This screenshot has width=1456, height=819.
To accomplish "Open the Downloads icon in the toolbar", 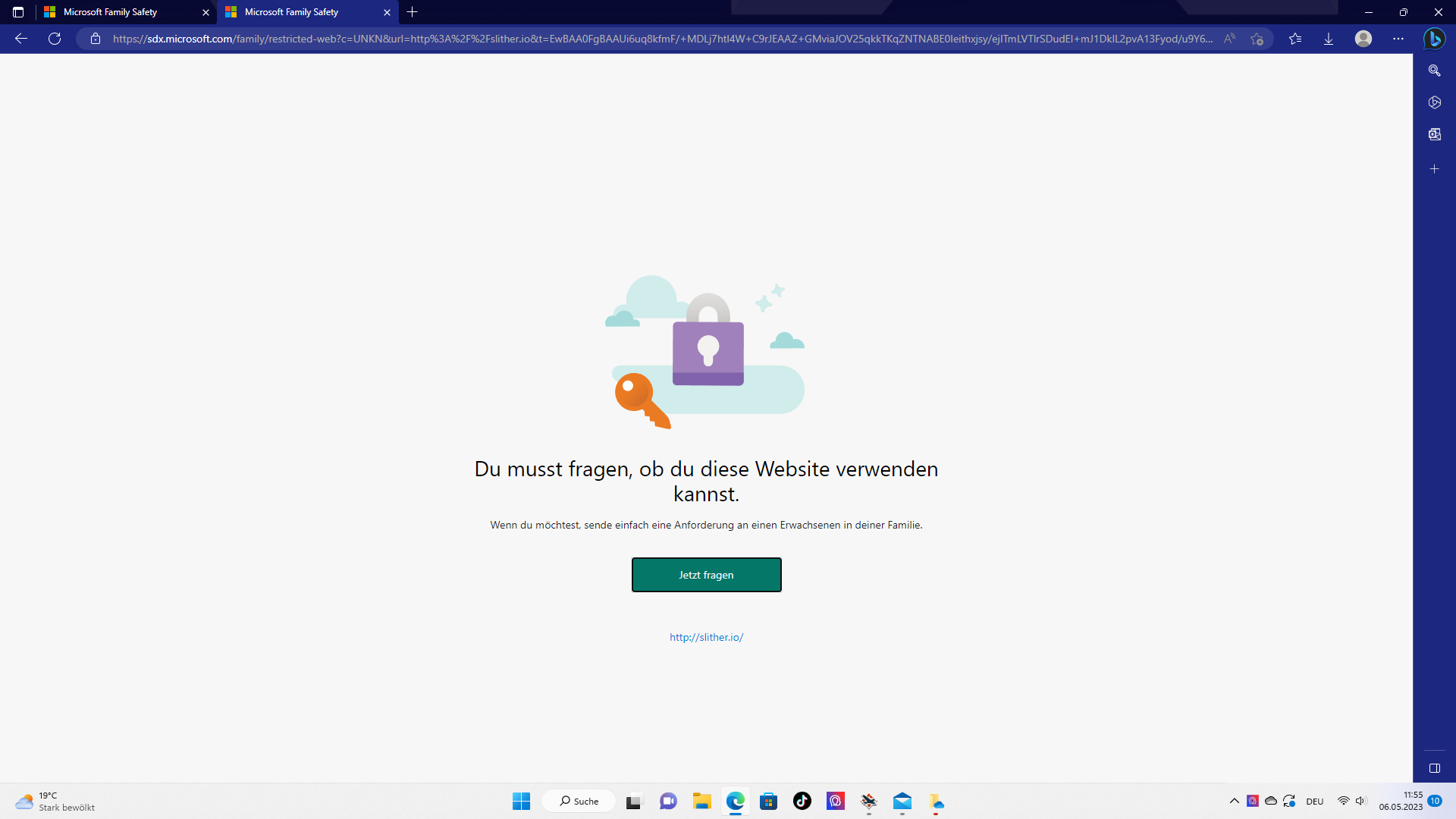I will (1329, 38).
